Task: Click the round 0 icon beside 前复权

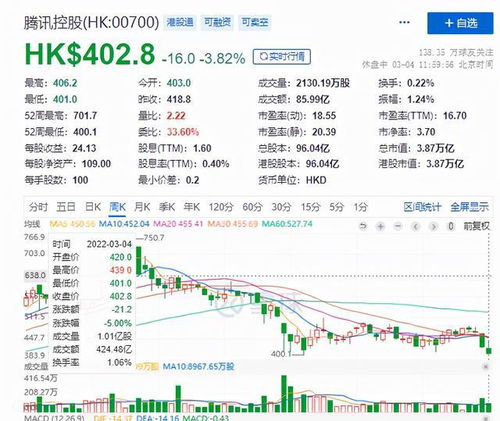Action: [451, 227]
